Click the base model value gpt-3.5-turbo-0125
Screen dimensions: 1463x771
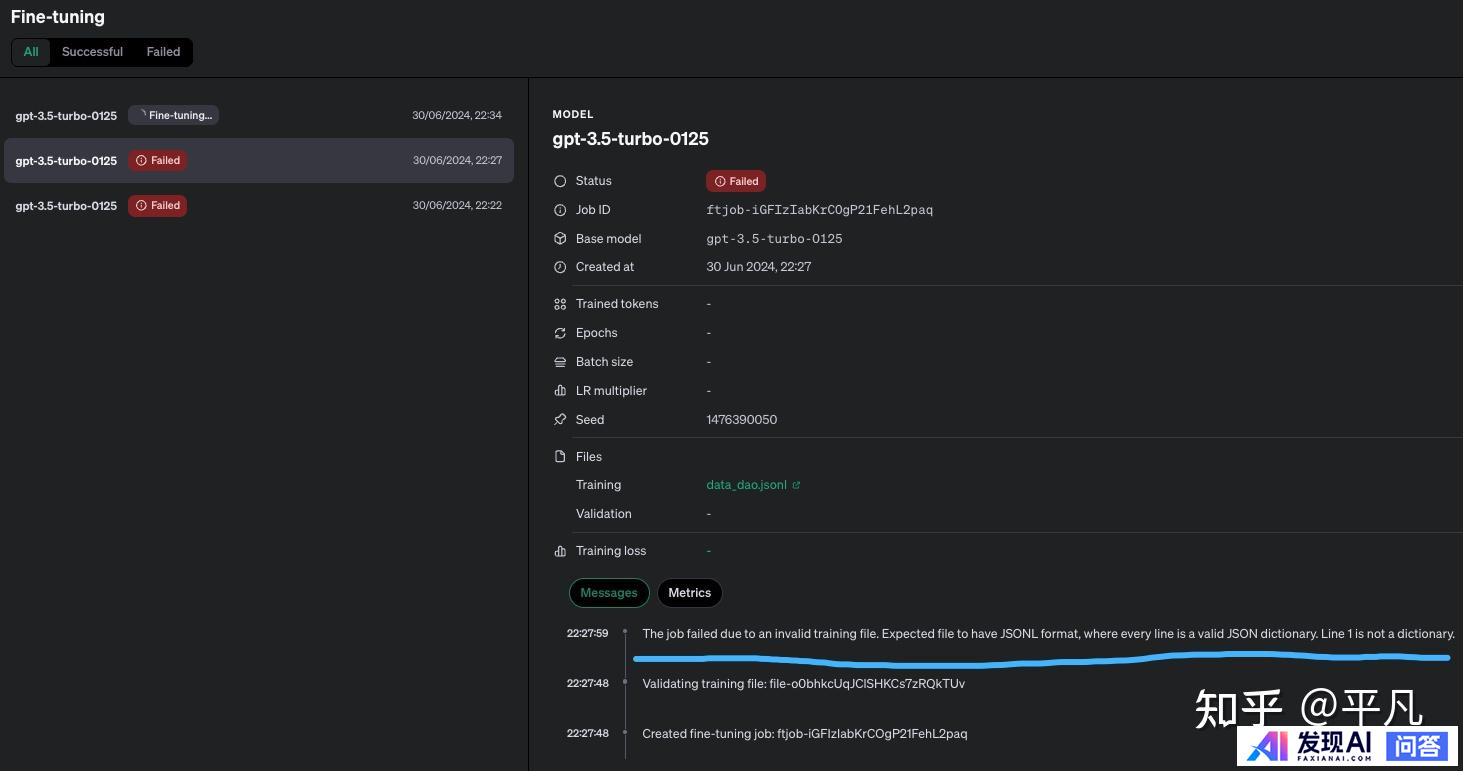click(775, 239)
